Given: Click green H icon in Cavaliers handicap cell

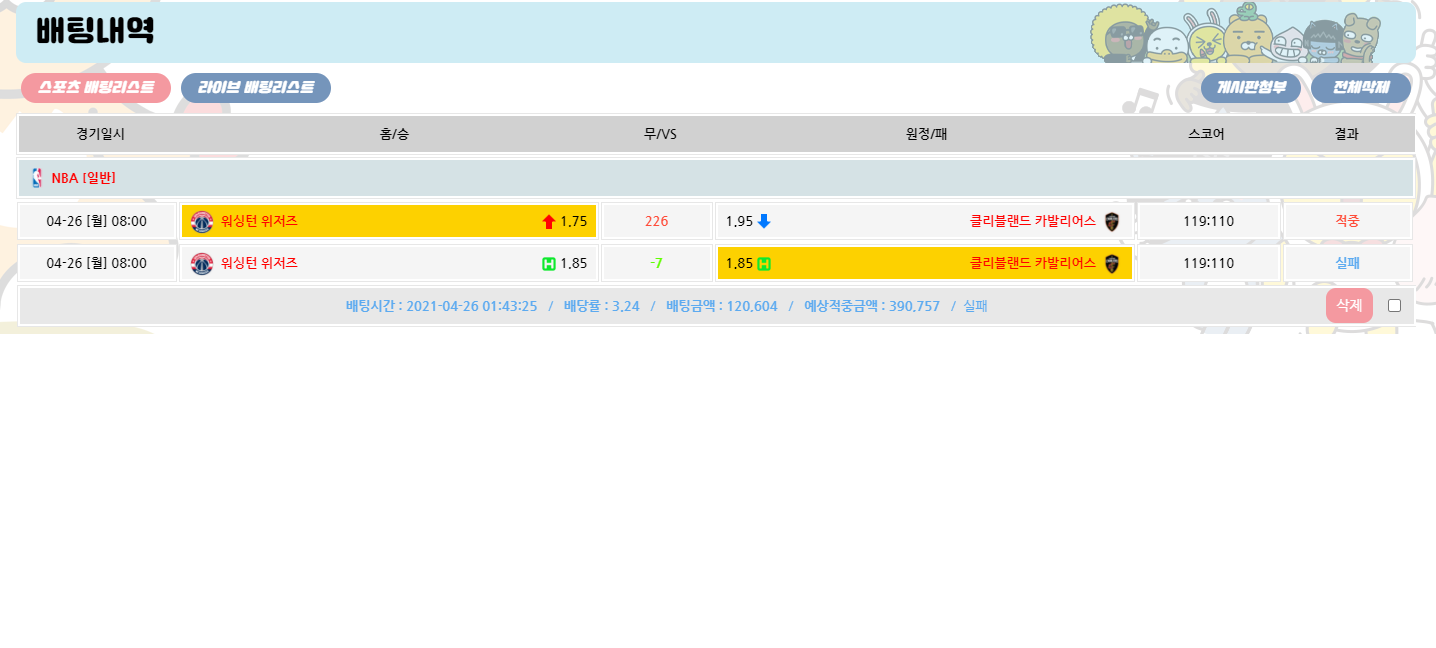Looking at the screenshot, I should (x=764, y=264).
